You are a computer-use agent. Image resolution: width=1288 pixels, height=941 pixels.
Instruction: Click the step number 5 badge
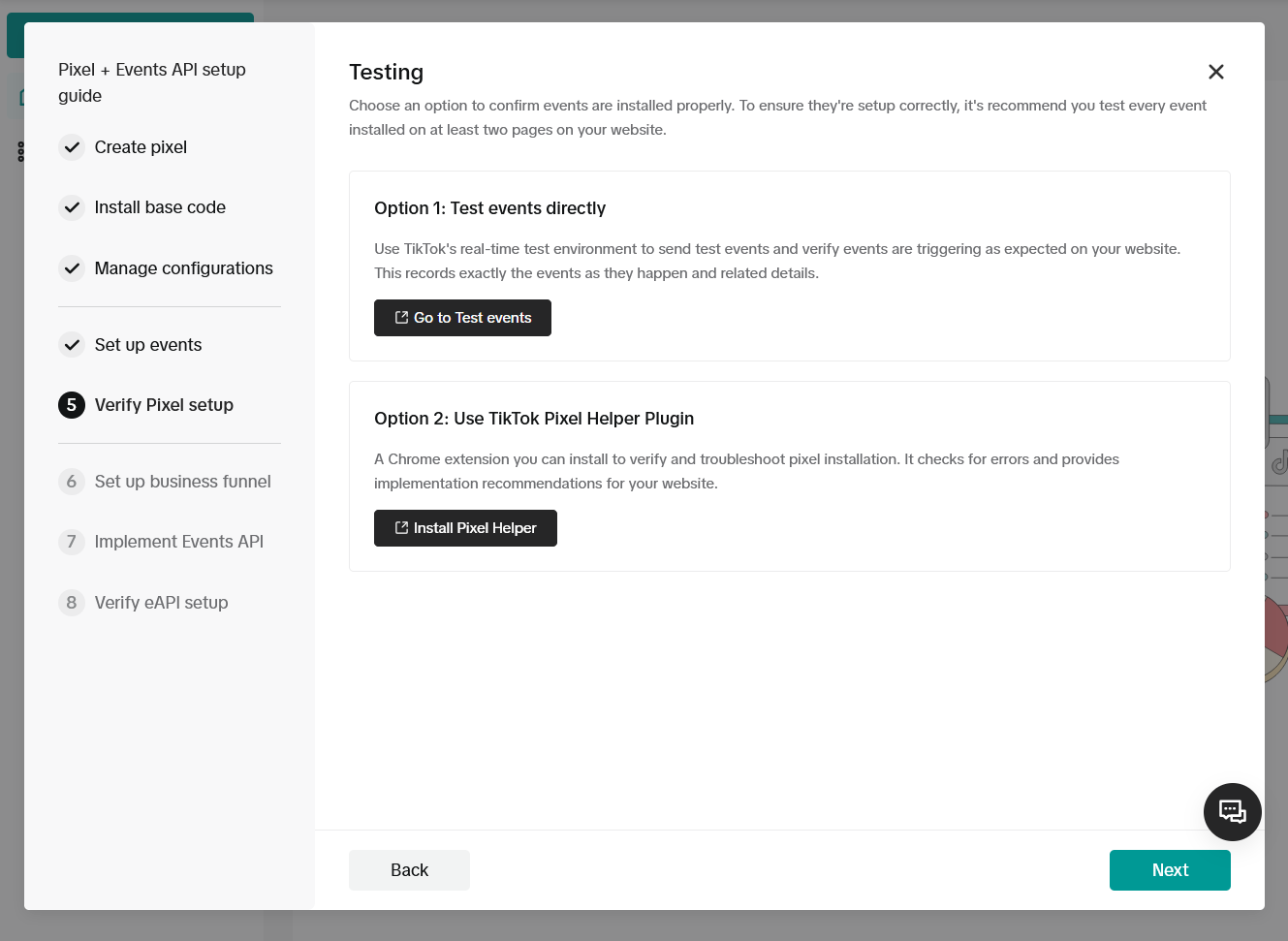(x=72, y=405)
